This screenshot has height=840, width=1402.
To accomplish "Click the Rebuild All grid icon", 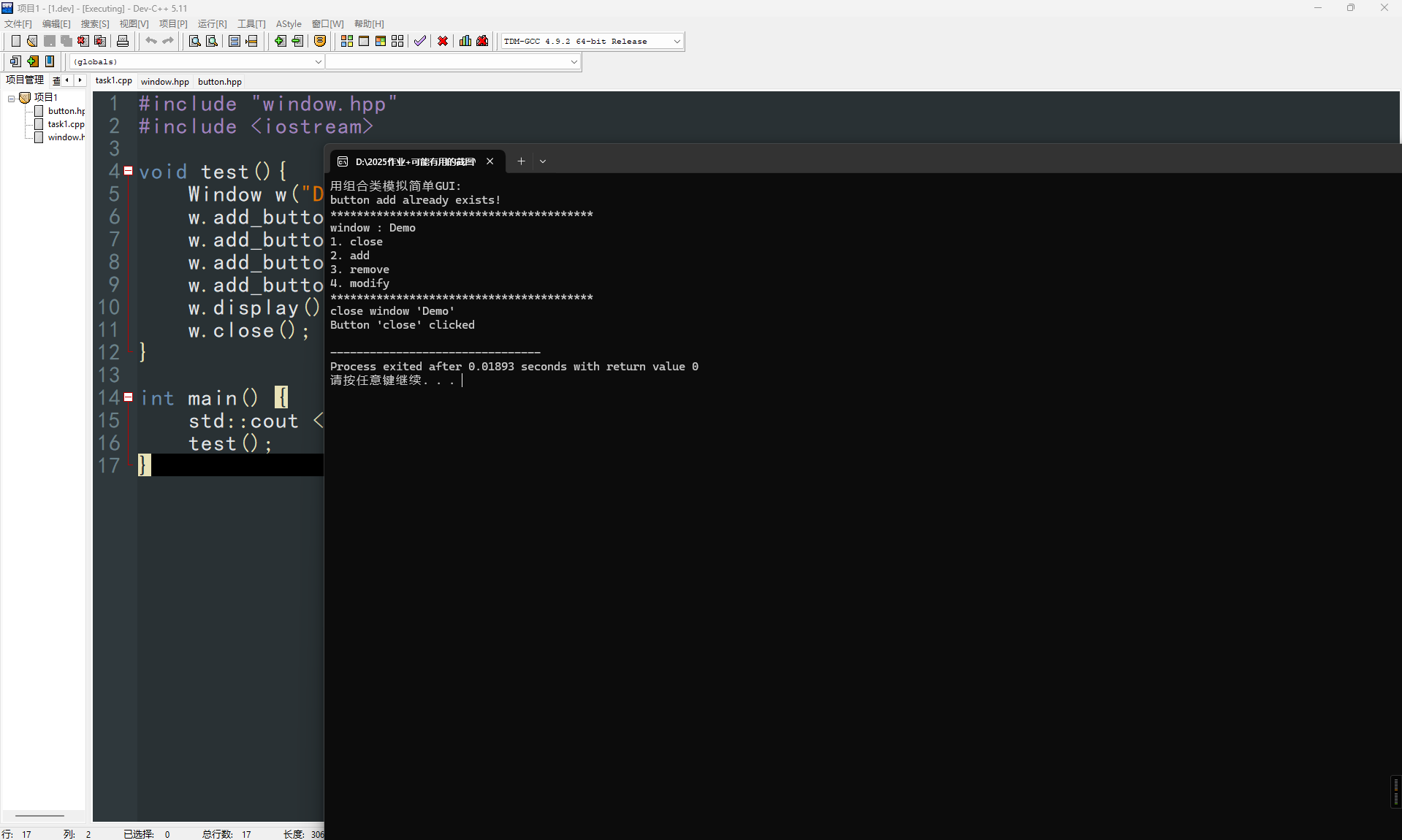I will click(397, 41).
